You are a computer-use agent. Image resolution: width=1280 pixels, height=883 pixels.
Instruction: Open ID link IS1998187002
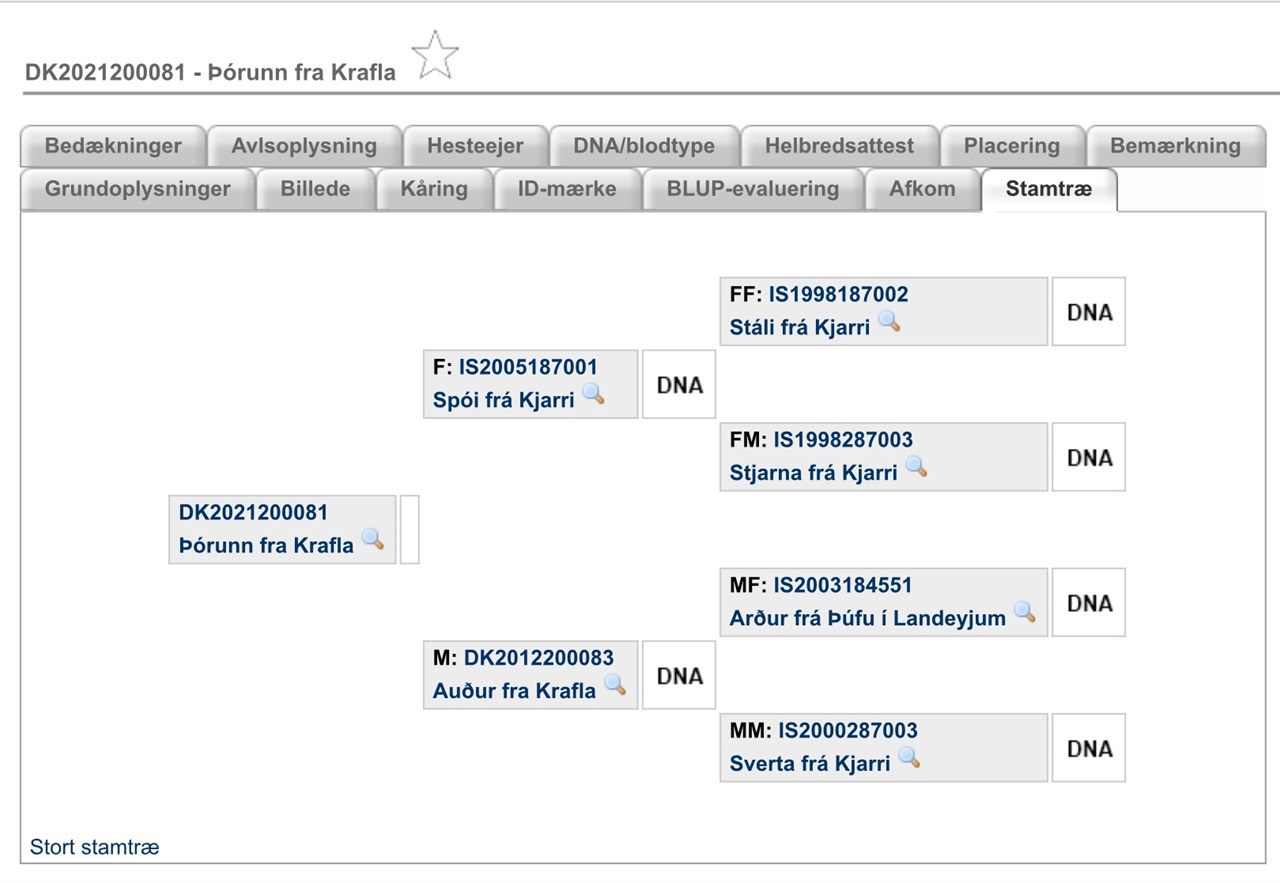pos(838,294)
